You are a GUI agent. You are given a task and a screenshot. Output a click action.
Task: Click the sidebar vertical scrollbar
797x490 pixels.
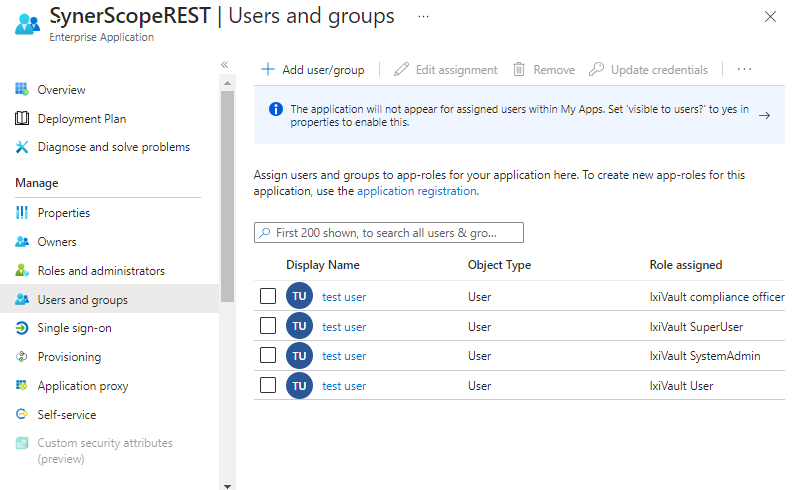pyautogui.click(x=227, y=200)
